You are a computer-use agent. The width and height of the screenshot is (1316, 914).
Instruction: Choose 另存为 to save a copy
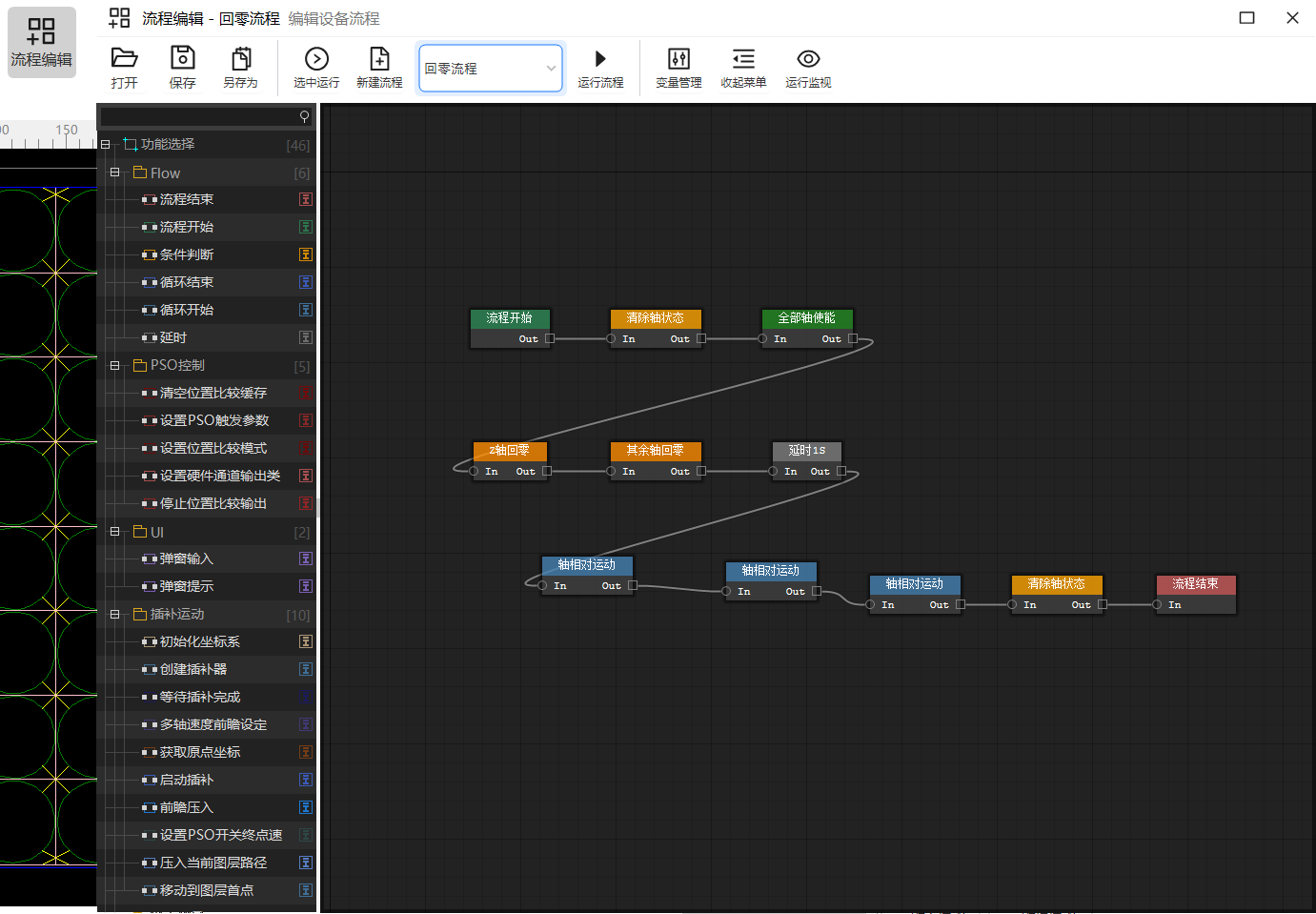point(240,68)
